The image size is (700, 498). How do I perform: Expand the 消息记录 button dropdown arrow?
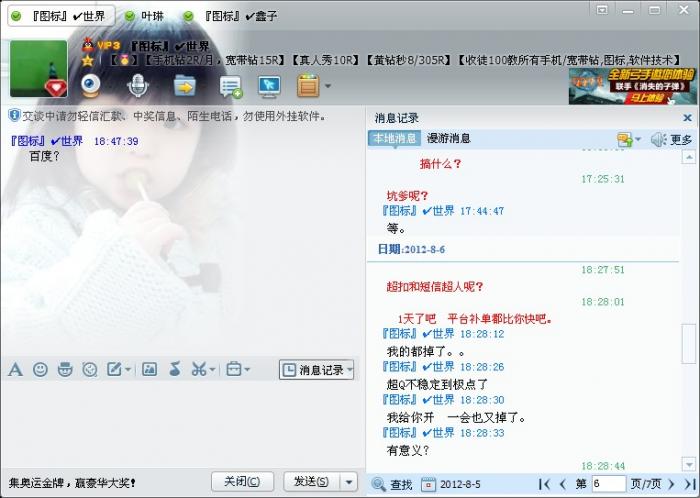(x=350, y=370)
